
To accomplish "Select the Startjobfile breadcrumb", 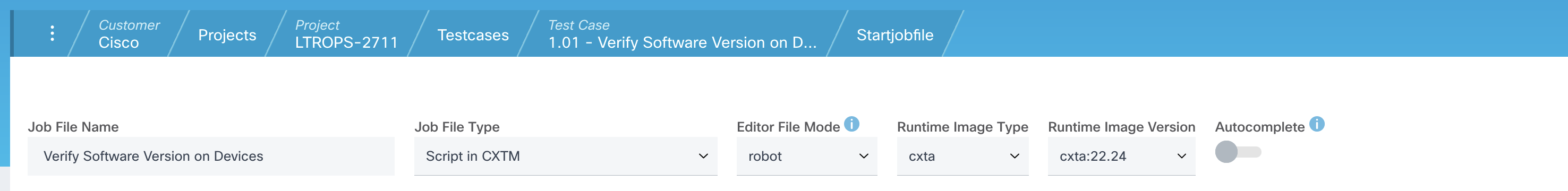I will (895, 34).
